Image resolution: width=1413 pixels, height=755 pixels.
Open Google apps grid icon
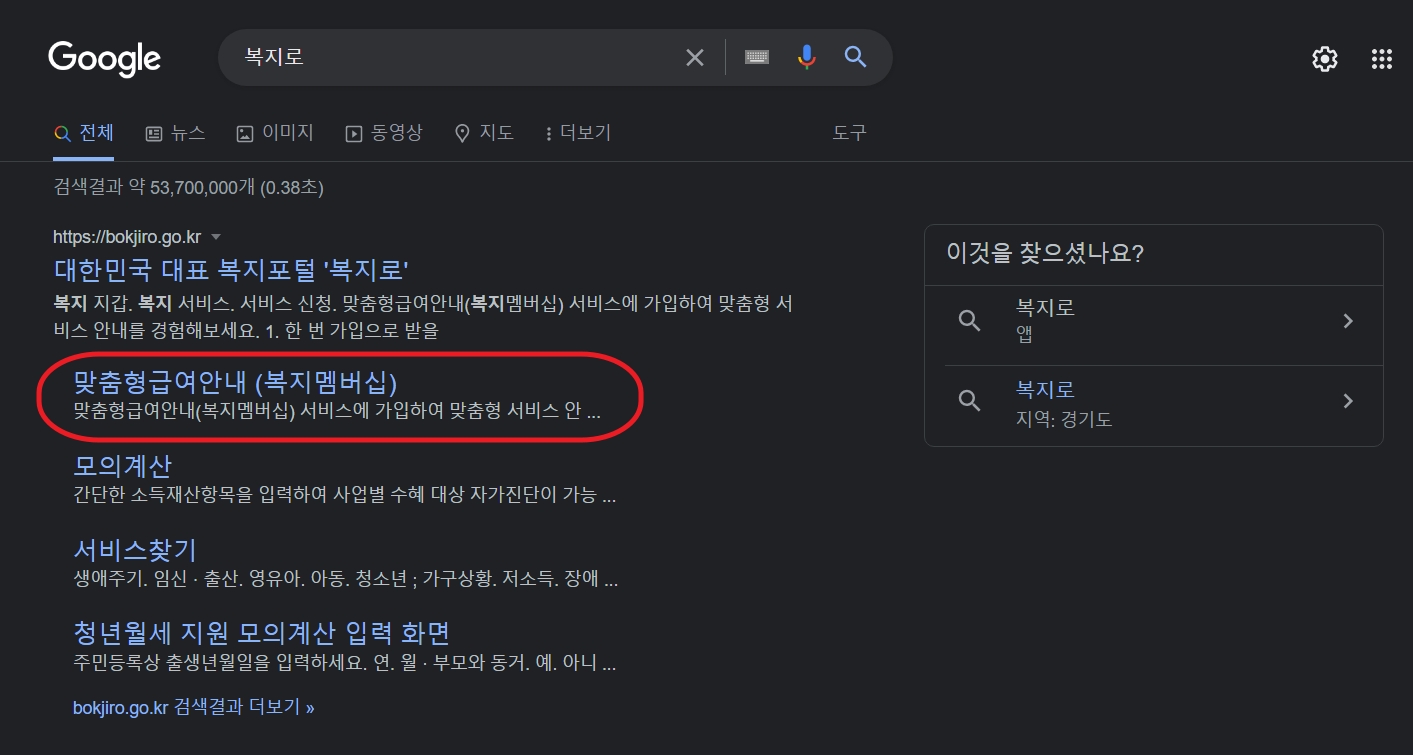click(x=1382, y=59)
